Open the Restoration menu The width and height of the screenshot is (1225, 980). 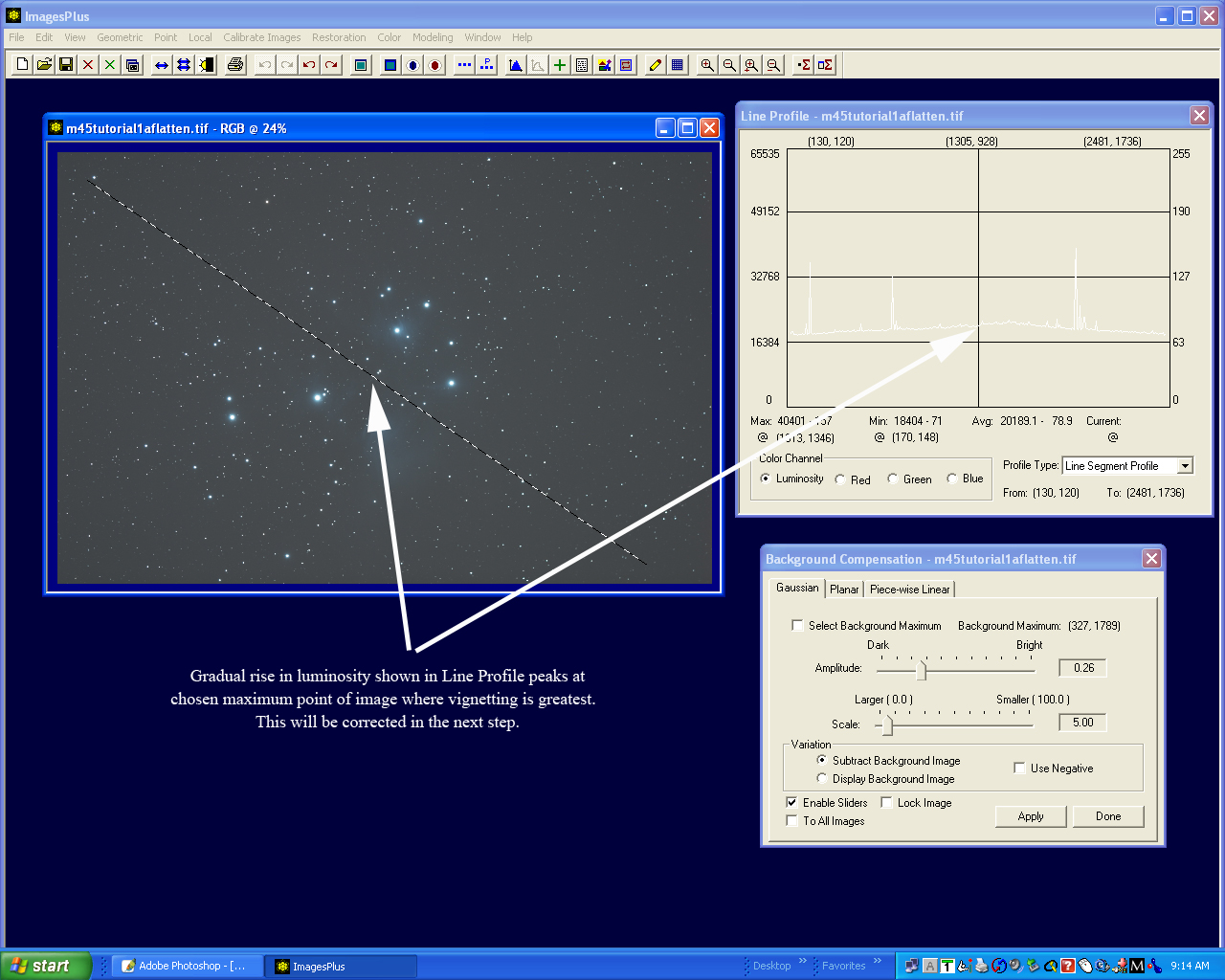[339, 37]
